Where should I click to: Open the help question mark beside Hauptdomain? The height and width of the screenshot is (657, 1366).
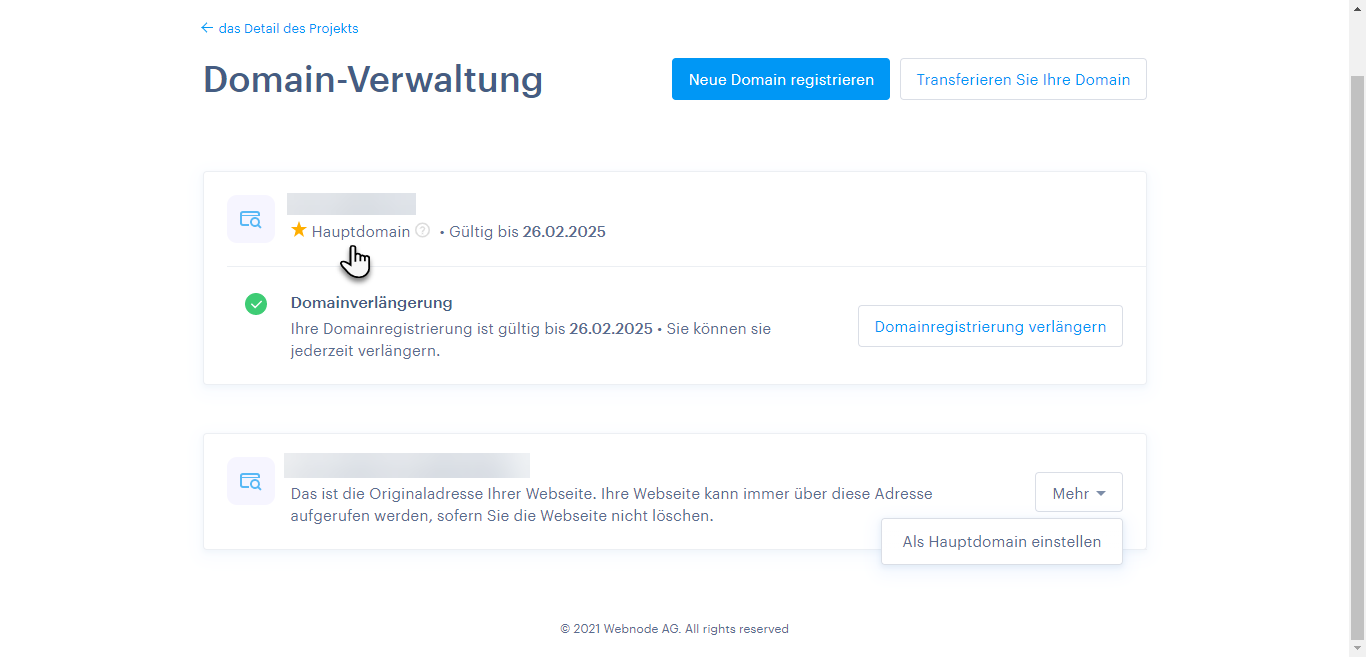tap(422, 231)
